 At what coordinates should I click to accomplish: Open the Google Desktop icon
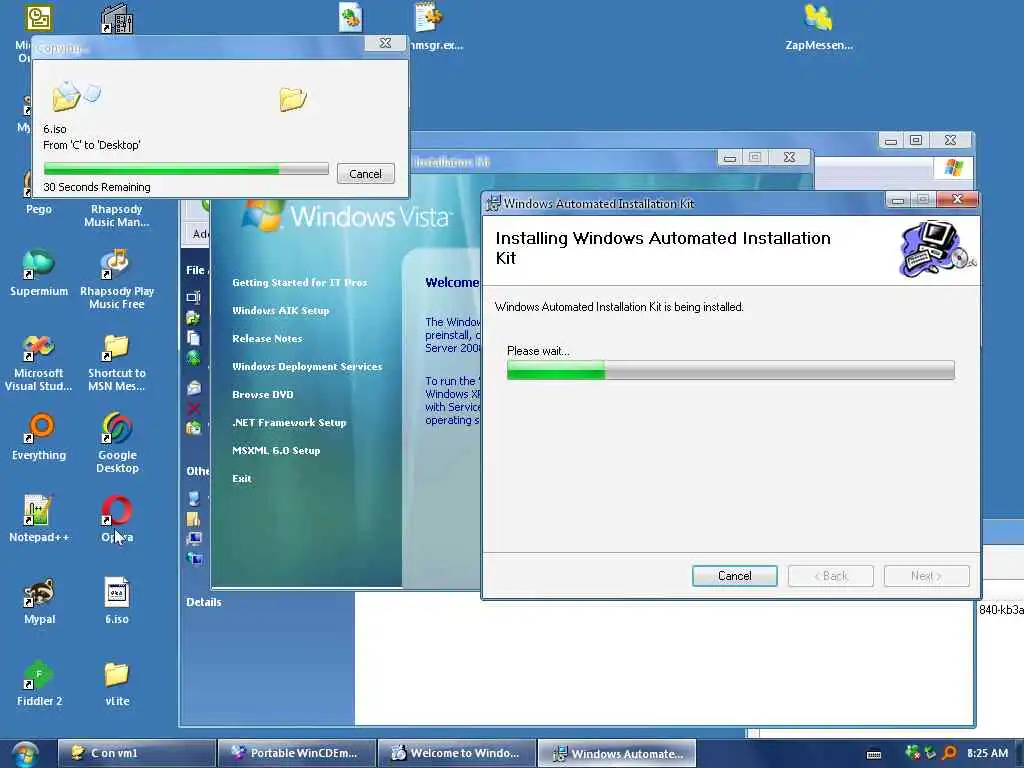(117, 443)
